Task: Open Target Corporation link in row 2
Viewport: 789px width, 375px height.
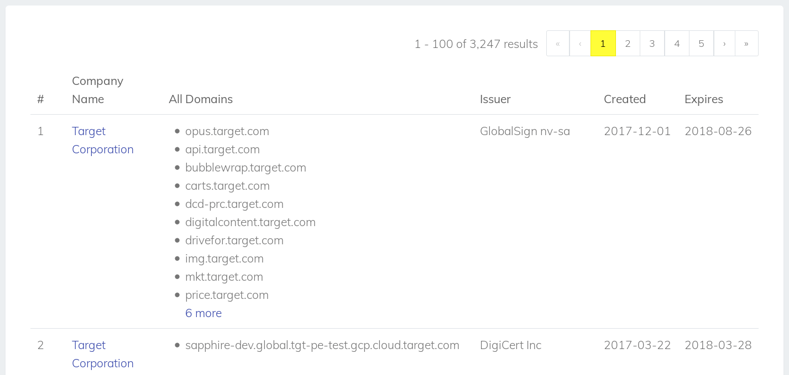Action: pos(103,354)
